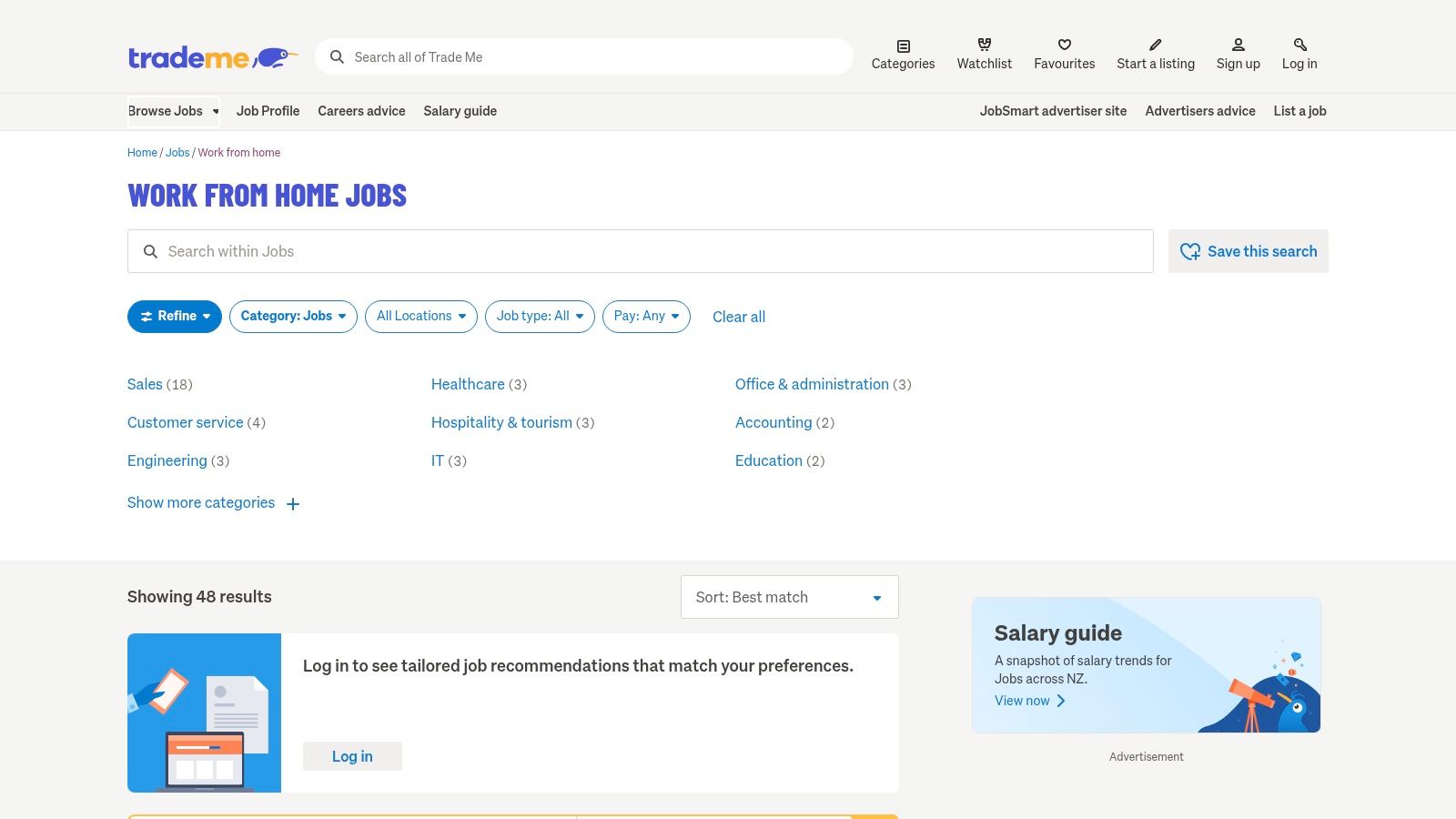Select the Categories icon

coord(903,44)
